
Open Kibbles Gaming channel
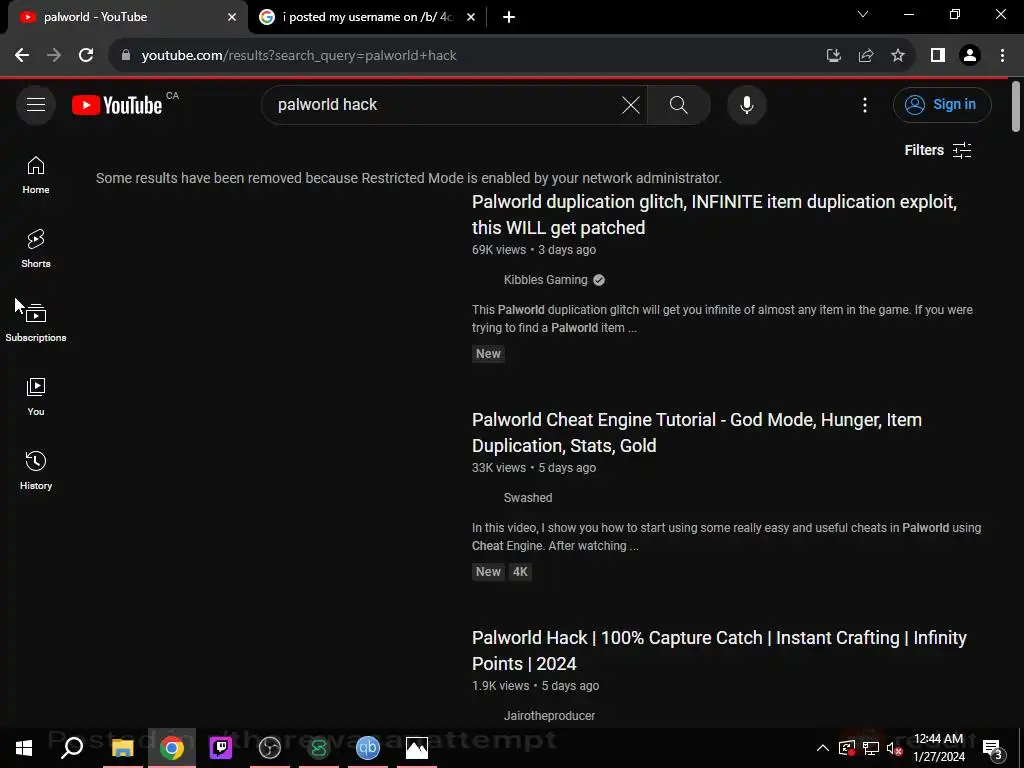(x=545, y=280)
